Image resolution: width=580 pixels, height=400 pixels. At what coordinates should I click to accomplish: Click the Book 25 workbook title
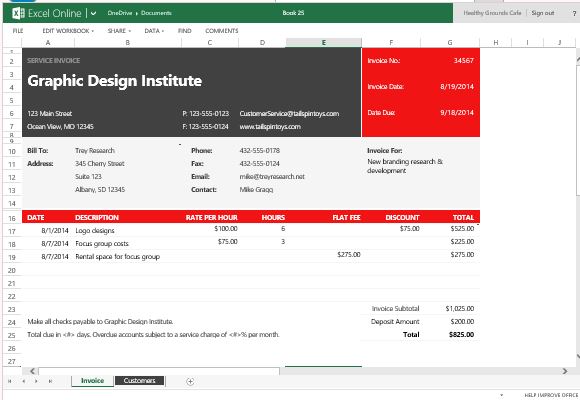[x=293, y=13]
